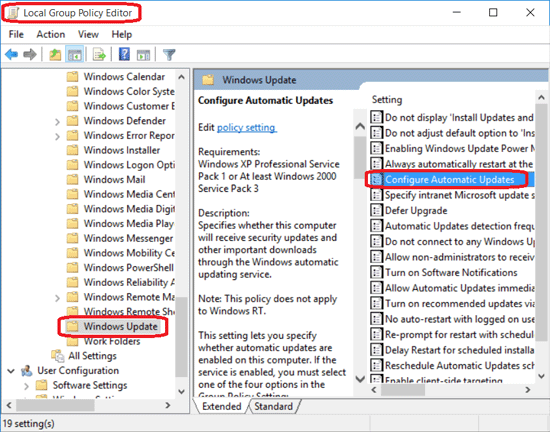The height and width of the screenshot is (432, 550).
Task: Expand the Windows Defender node
Action: pyautogui.click(x=58, y=122)
